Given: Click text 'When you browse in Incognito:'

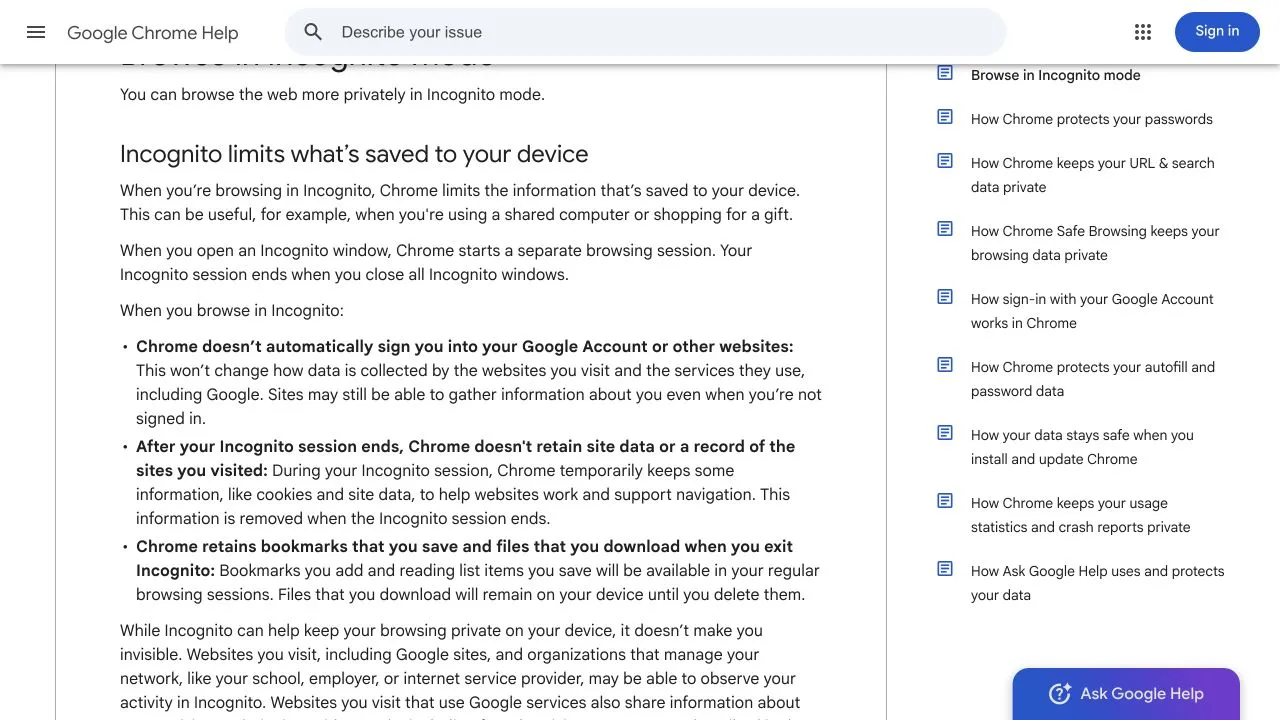Looking at the screenshot, I should 232,311.
